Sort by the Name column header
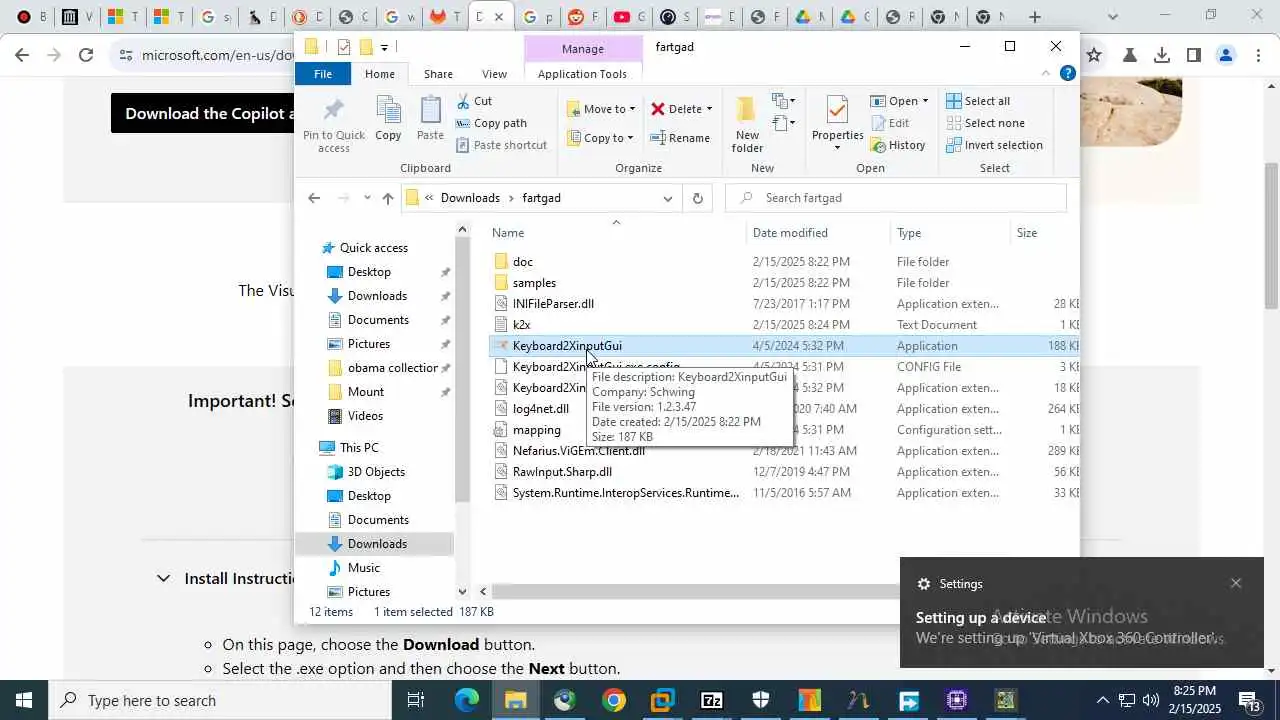 508,233
